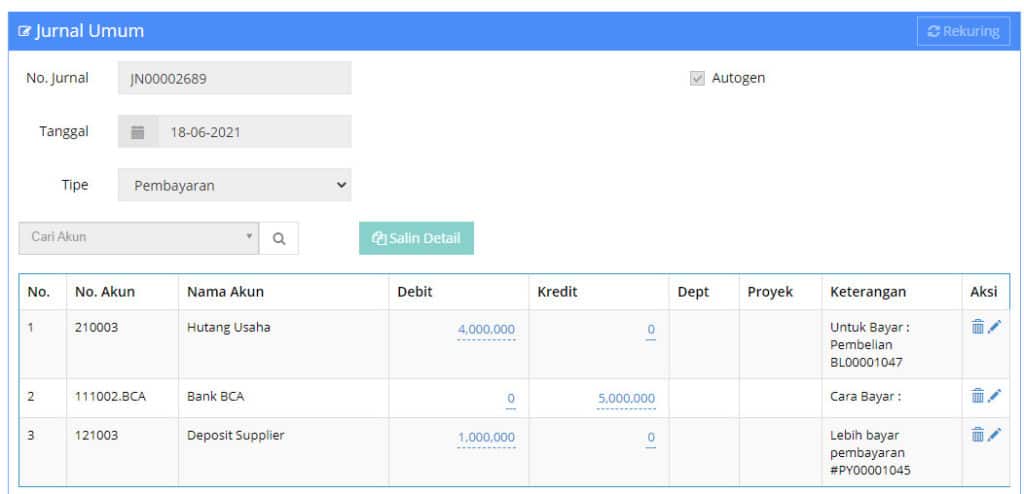Edit the Bank BCA row

tap(994, 395)
